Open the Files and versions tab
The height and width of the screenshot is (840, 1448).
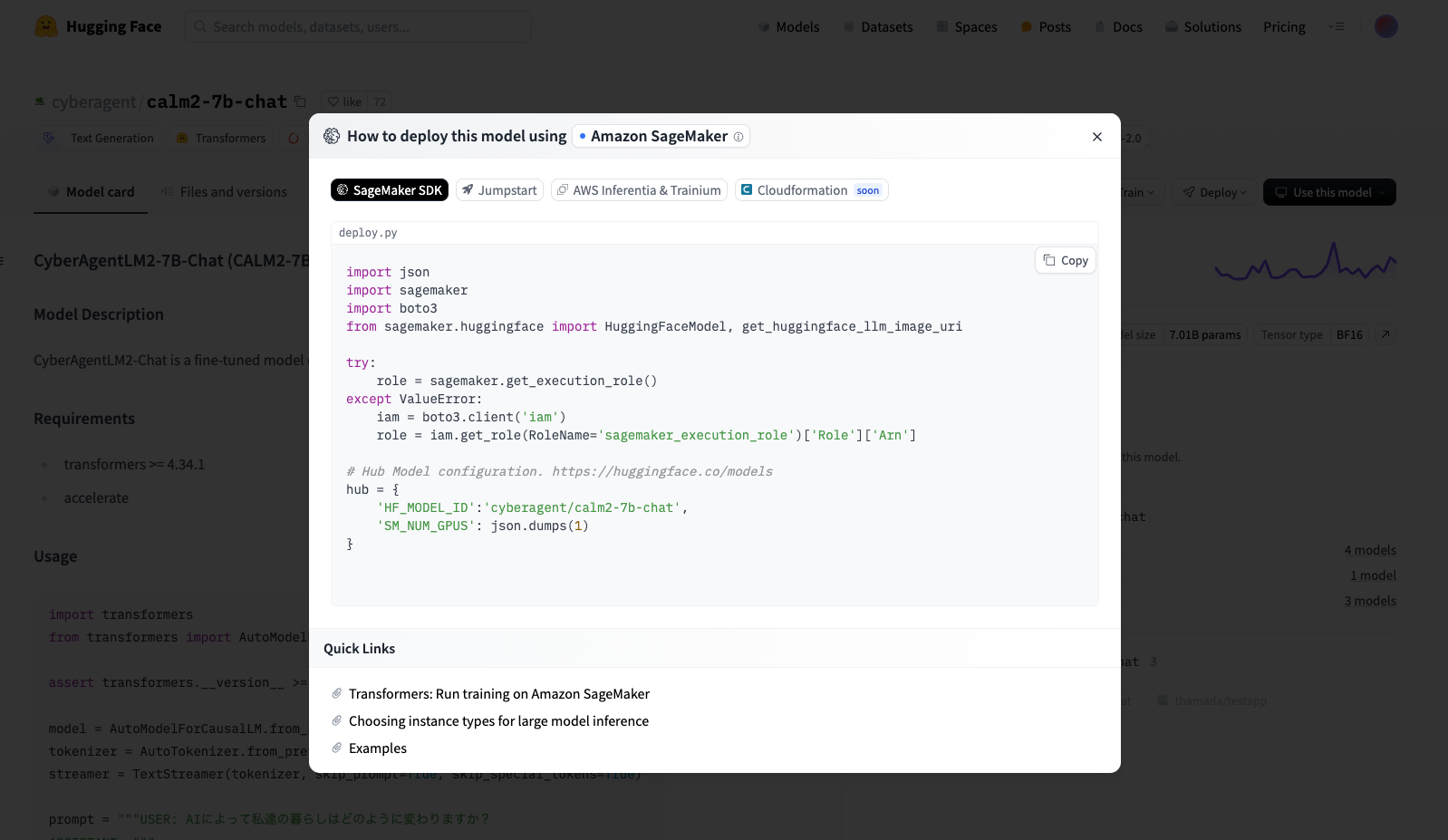coord(224,192)
